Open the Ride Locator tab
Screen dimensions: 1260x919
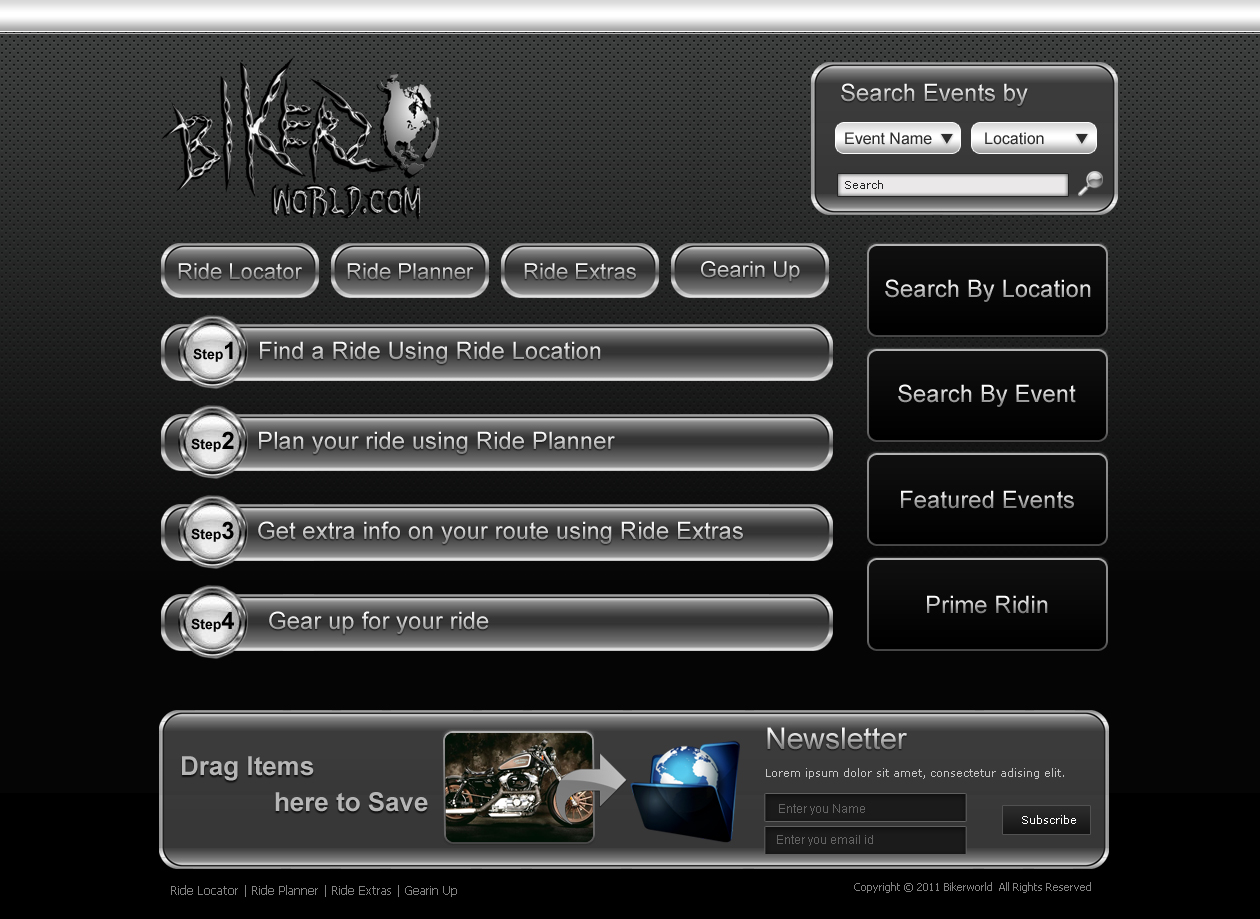pos(239,271)
